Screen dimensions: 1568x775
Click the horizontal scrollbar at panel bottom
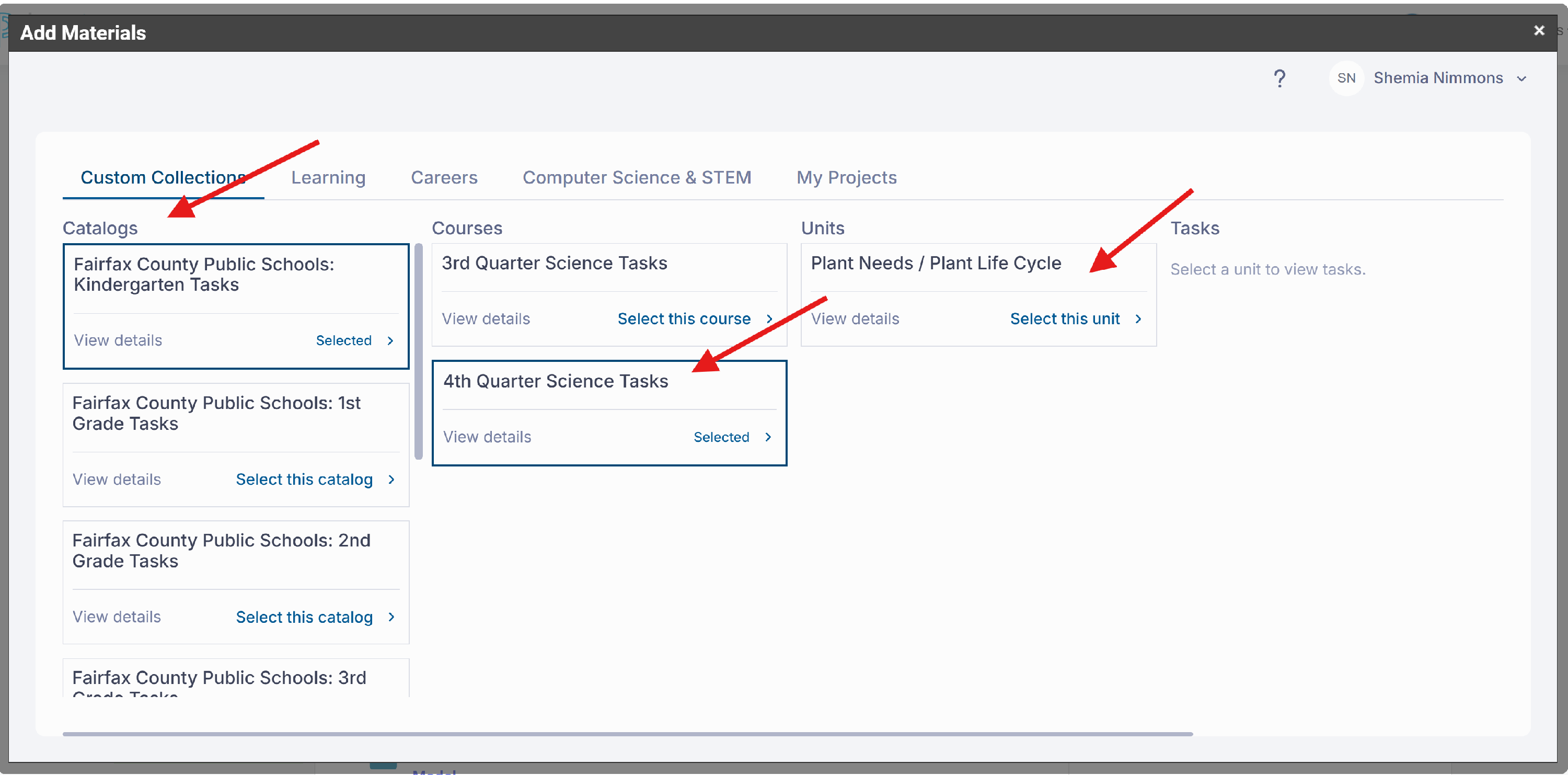pyautogui.click(x=628, y=734)
